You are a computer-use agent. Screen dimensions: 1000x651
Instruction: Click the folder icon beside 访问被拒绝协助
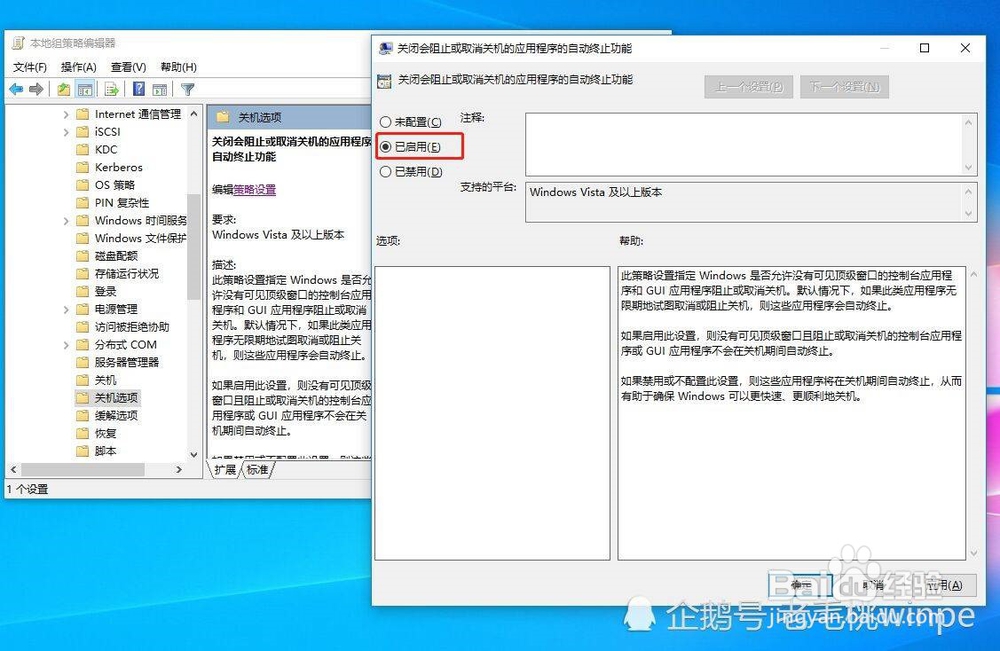[82, 327]
